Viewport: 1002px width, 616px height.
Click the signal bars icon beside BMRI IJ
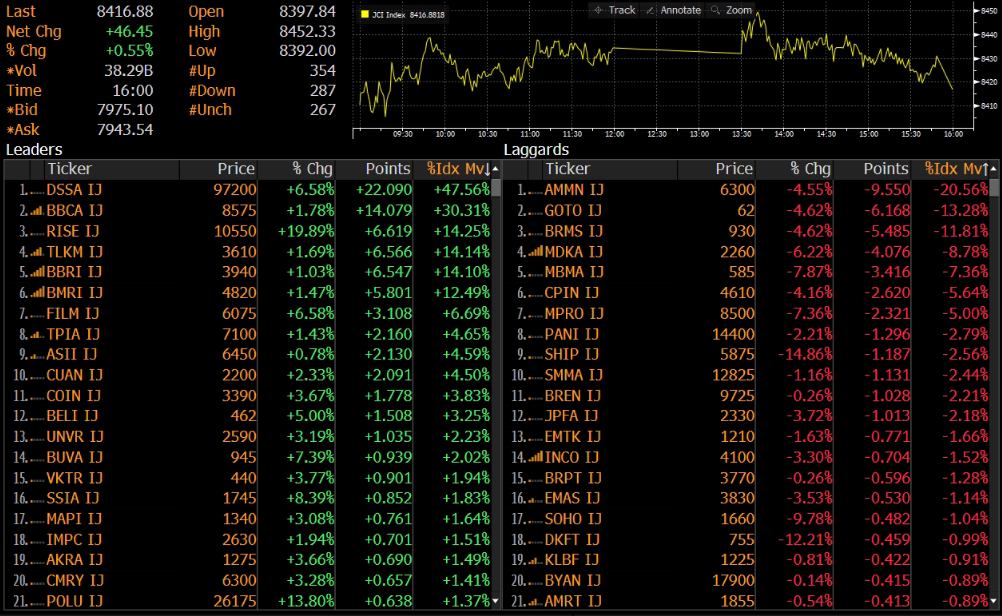point(37,293)
